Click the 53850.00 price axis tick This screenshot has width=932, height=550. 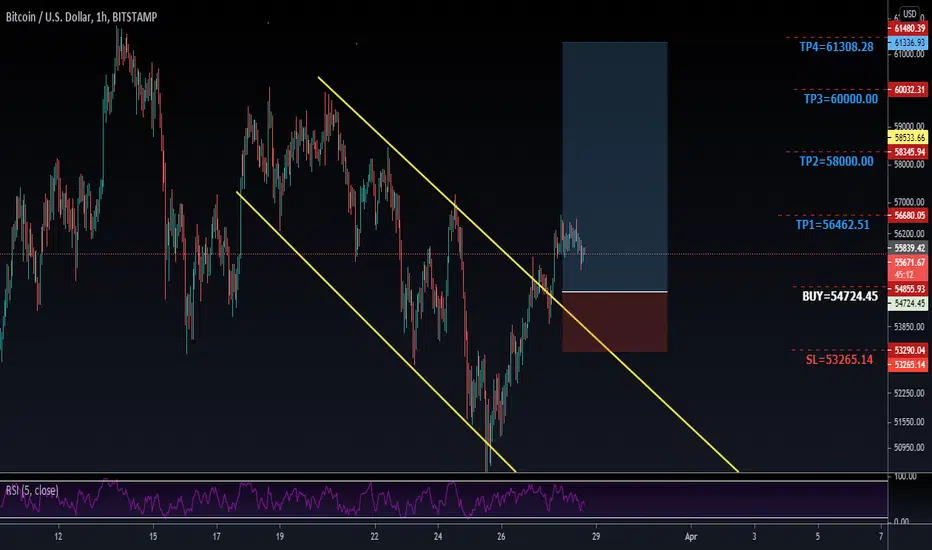pyautogui.click(x=909, y=327)
